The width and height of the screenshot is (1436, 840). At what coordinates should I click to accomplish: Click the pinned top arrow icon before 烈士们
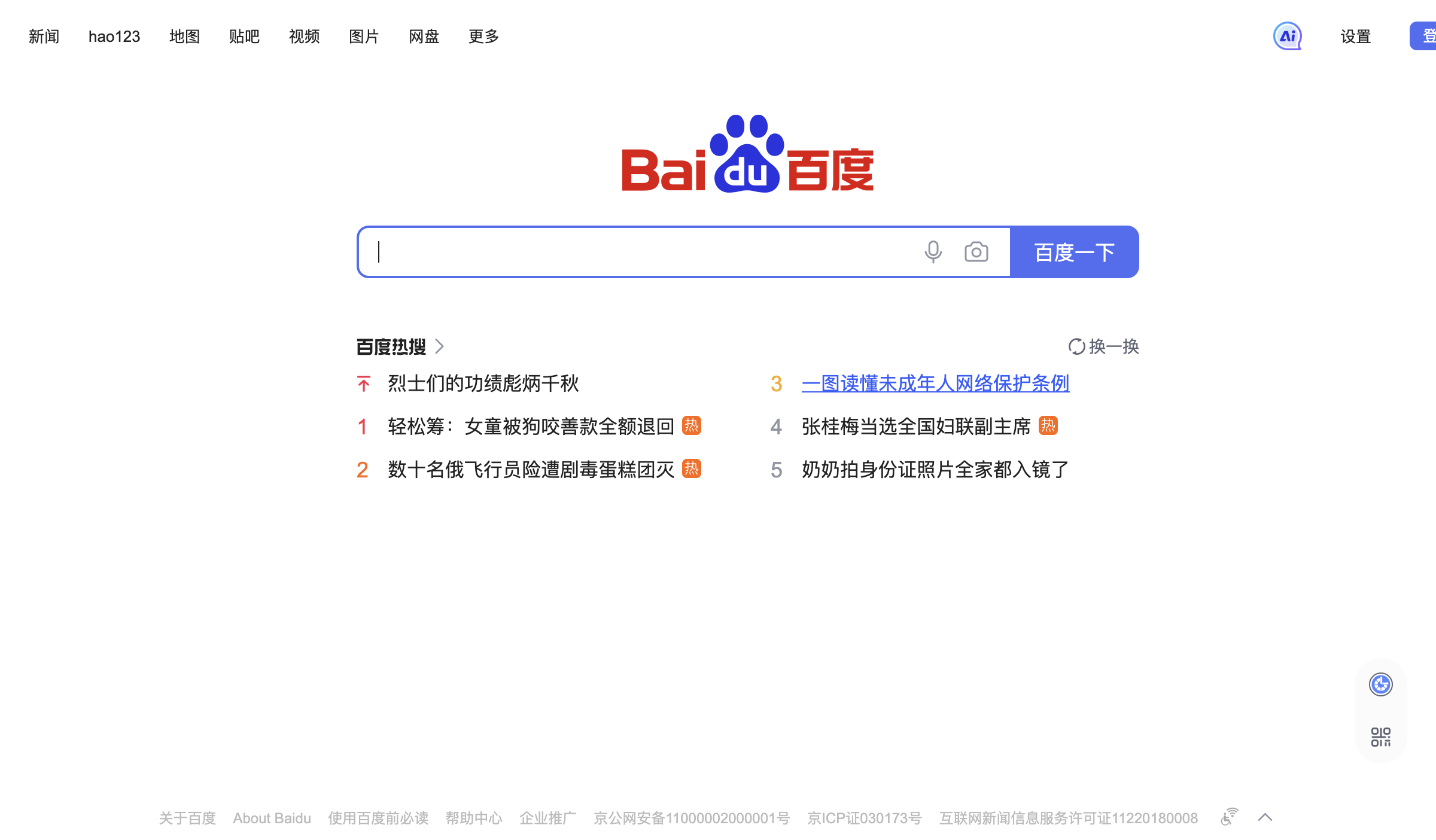(x=363, y=384)
